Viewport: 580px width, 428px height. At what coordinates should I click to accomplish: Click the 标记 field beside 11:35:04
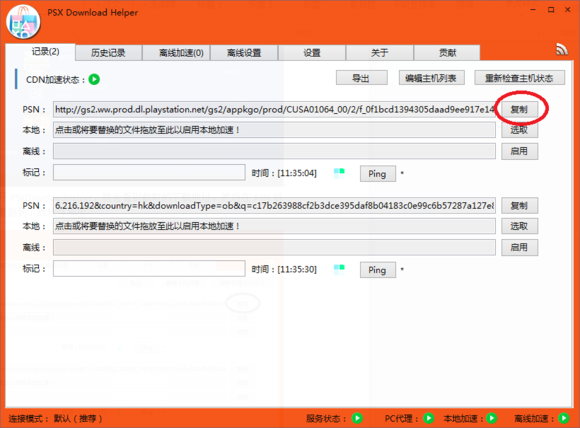(x=149, y=172)
